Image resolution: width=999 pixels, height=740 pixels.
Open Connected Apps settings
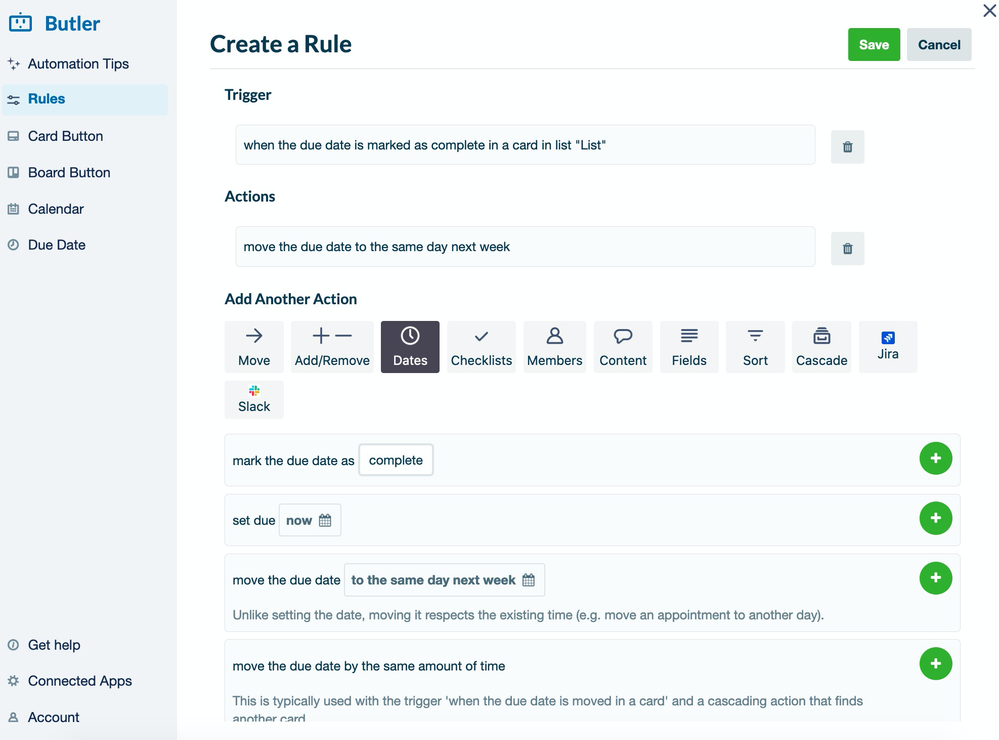(80, 681)
